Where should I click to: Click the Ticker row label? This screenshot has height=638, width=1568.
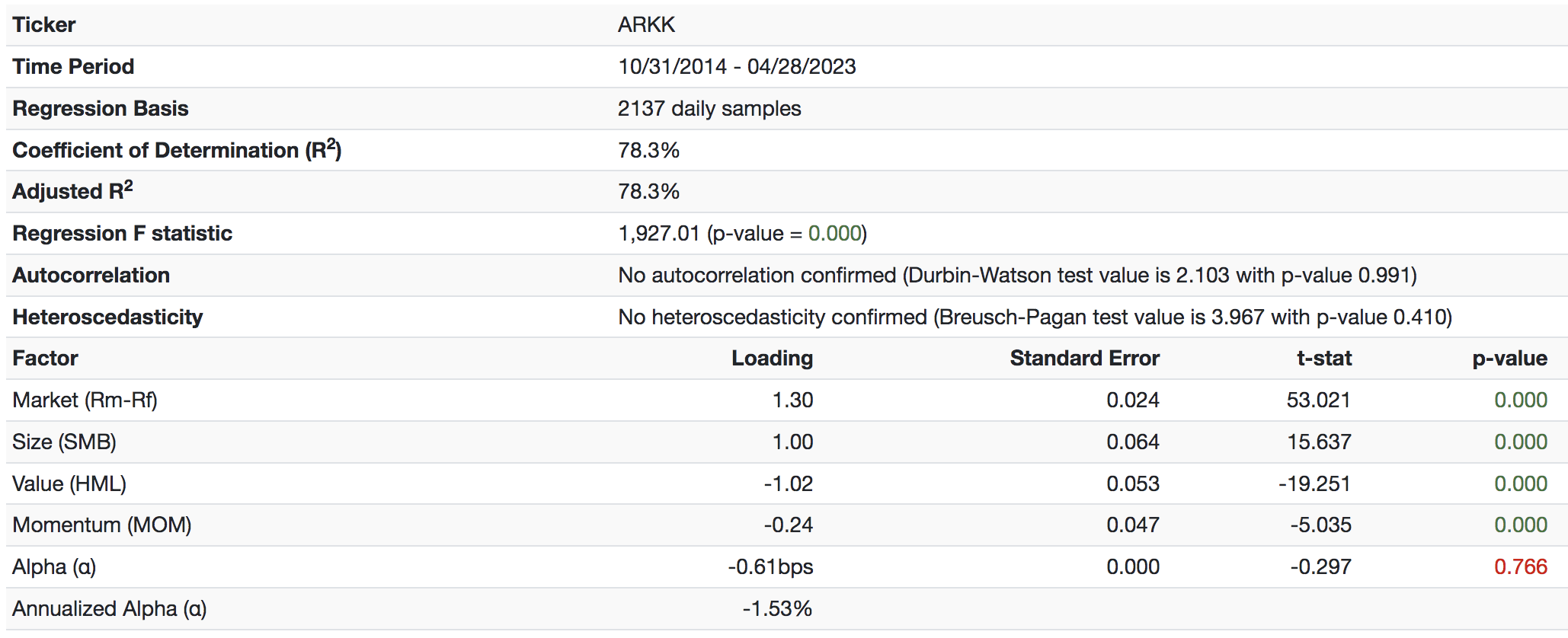point(44,24)
